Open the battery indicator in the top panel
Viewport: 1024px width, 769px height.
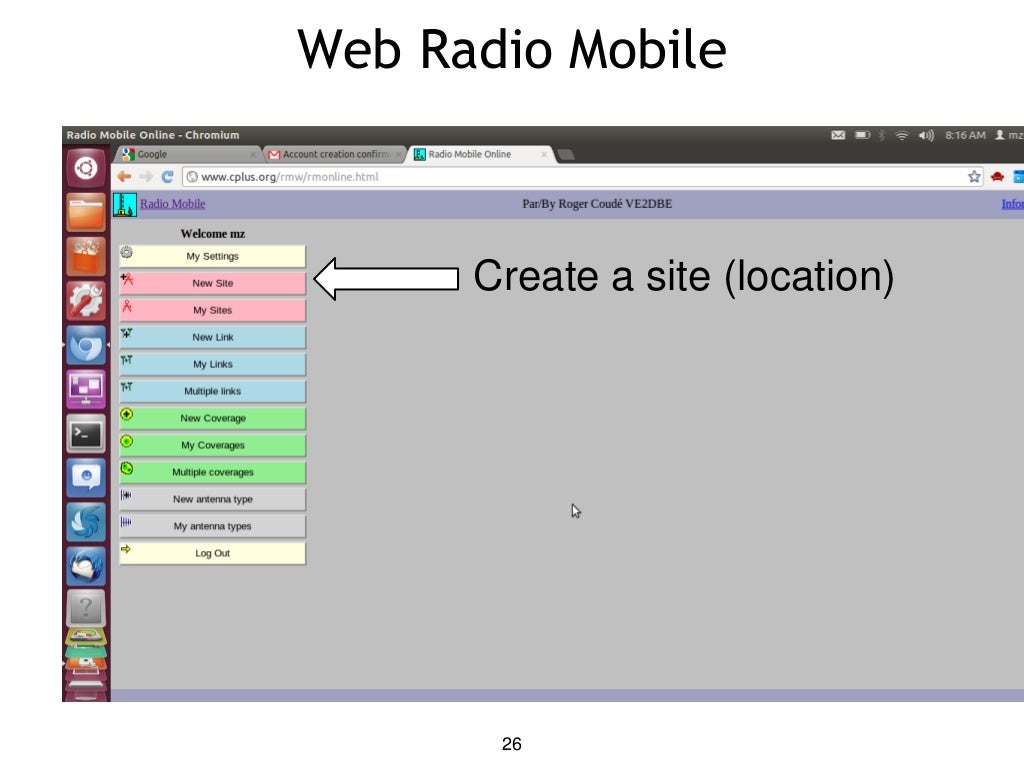[863, 135]
